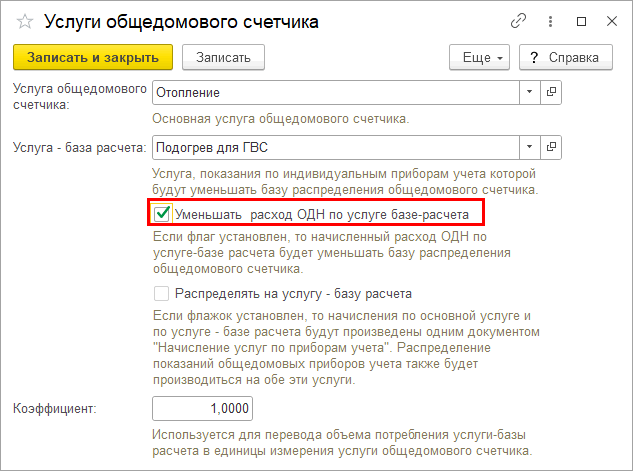Click the Отопление service input field
The width and height of the screenshot is (633, 471).
point(335,92)
